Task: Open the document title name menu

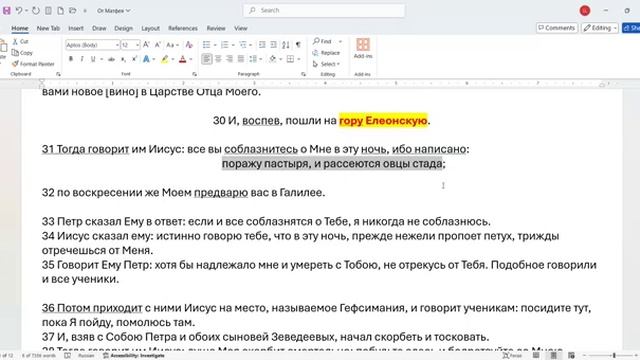Action: [113, 11]
